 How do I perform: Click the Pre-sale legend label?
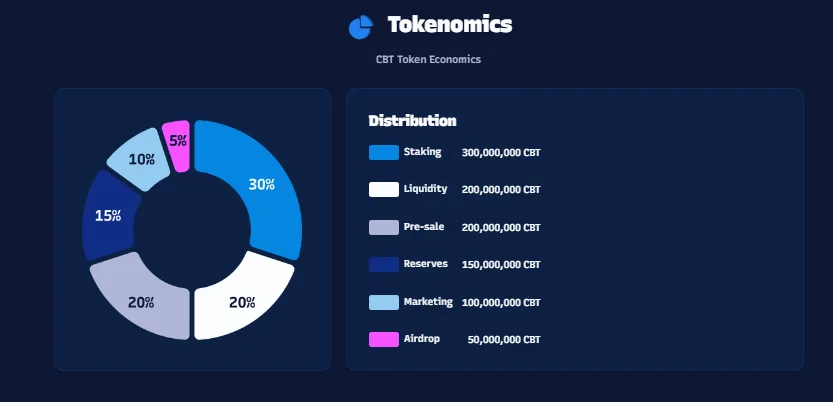point(423,227)
